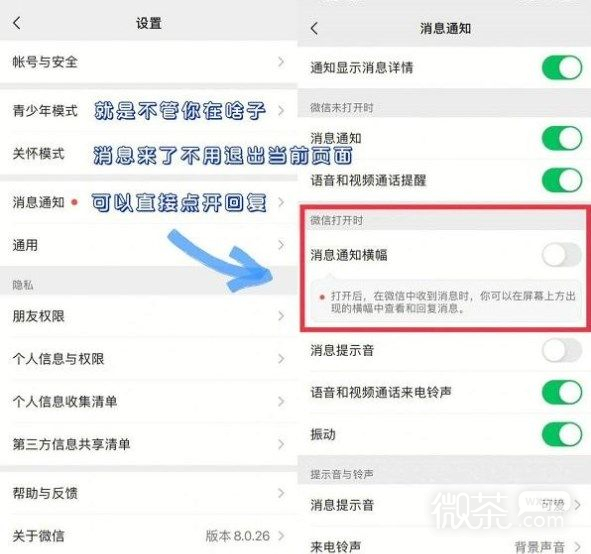
Task: Click chevron on 来电铃声 row
Action: (577, 546)
